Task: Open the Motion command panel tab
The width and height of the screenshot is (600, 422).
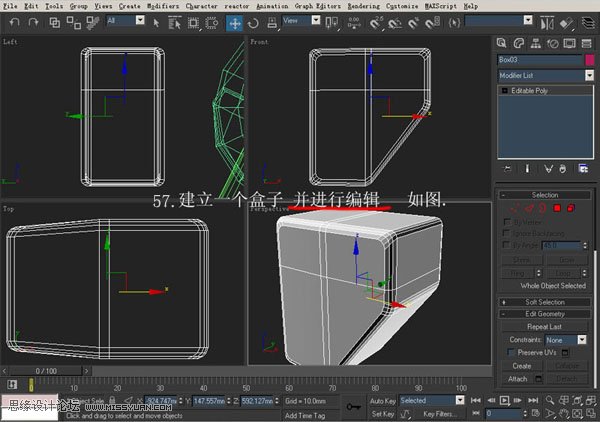Action: pos(553,43)
